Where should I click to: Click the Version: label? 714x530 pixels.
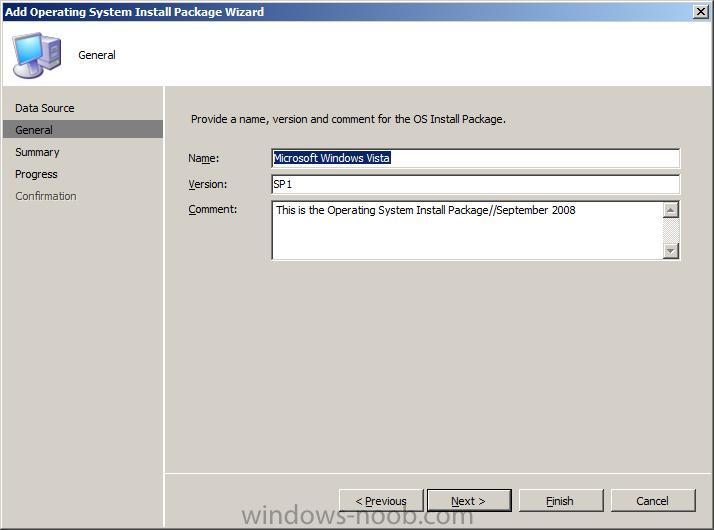coord(208,184)
